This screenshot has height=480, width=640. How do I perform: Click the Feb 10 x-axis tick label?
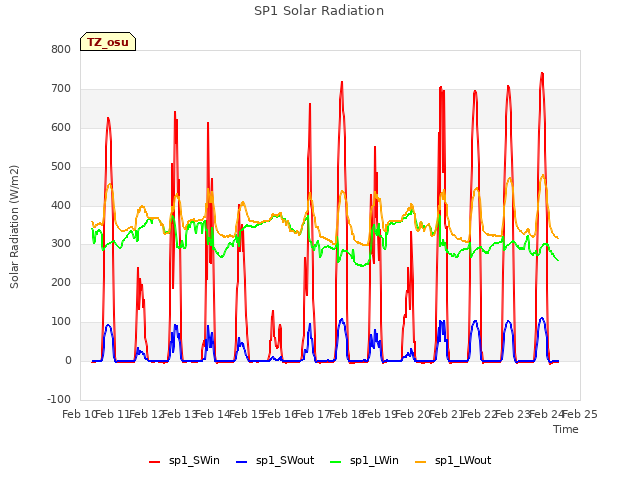coord(79,415)
